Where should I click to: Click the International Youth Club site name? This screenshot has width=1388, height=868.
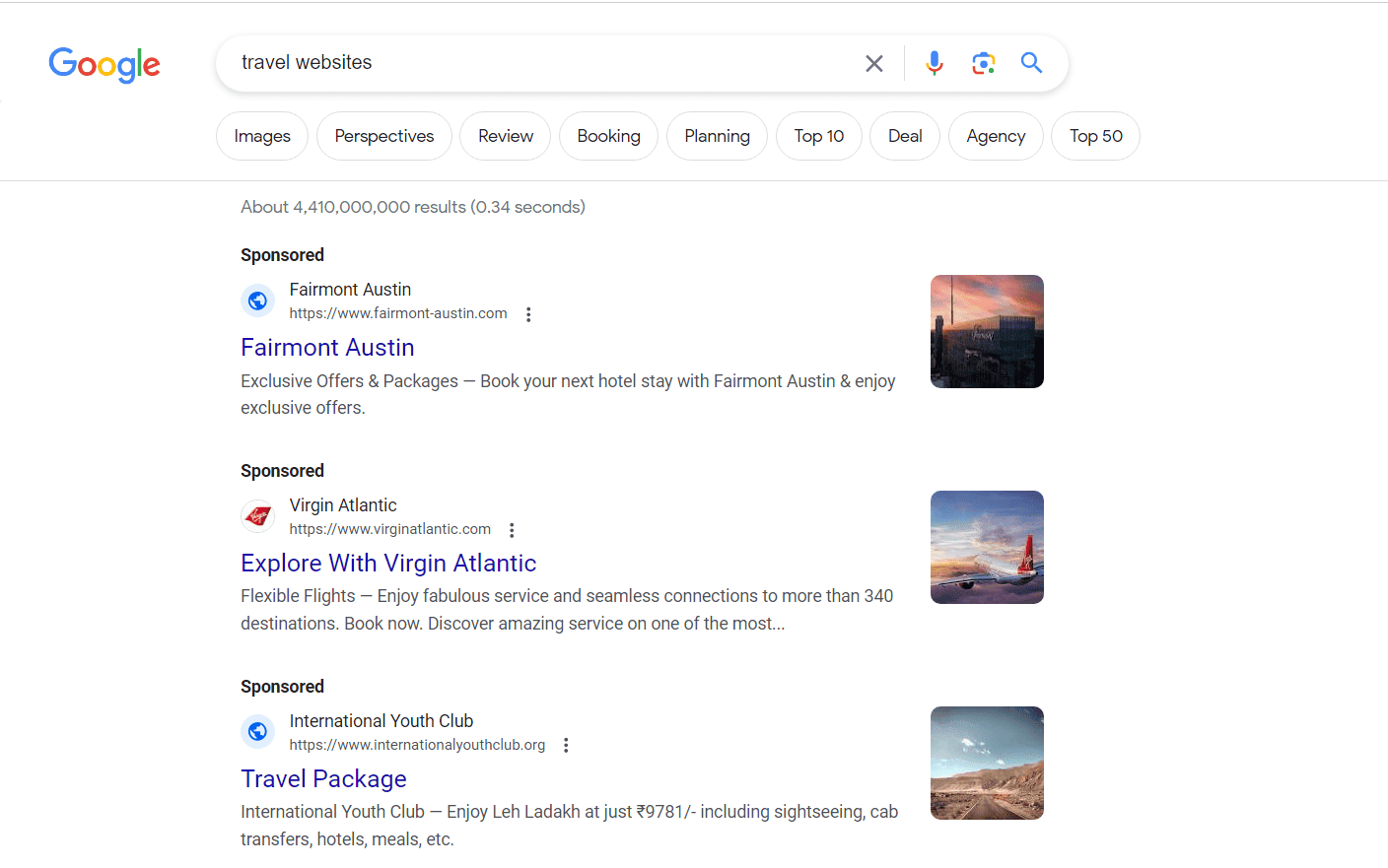(x=382, y=721)
